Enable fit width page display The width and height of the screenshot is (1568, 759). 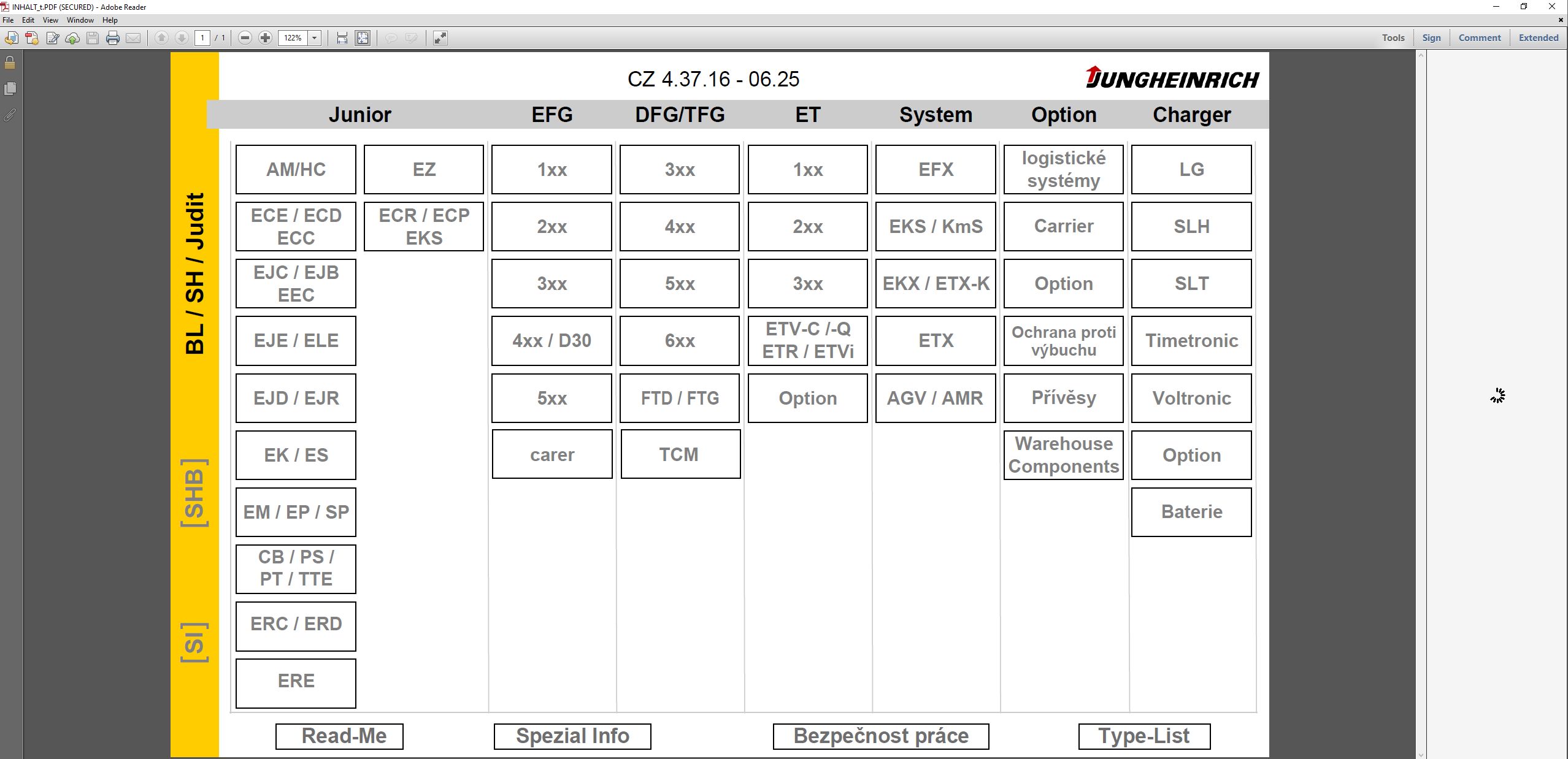(342, 38)
